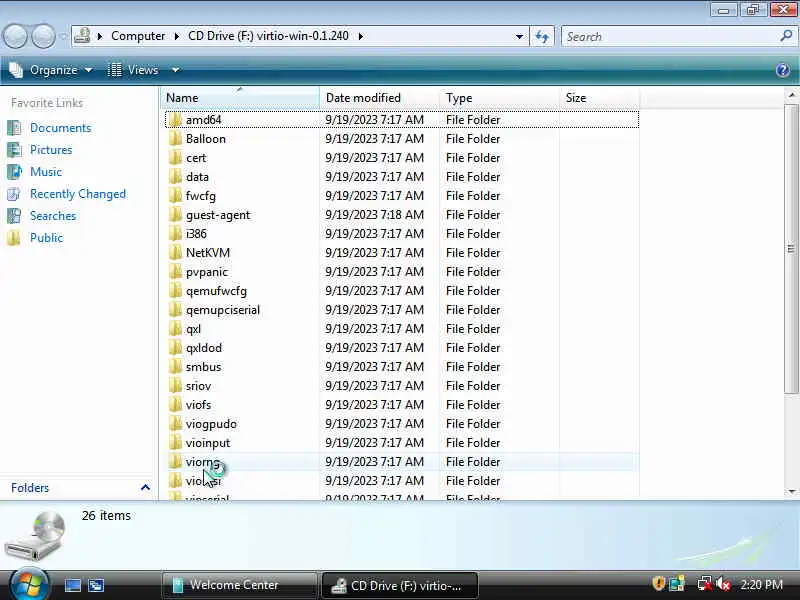Screen dimensions: 800x600
Task: Select Computer in the address breadcrumb
Action: (138, 36)
